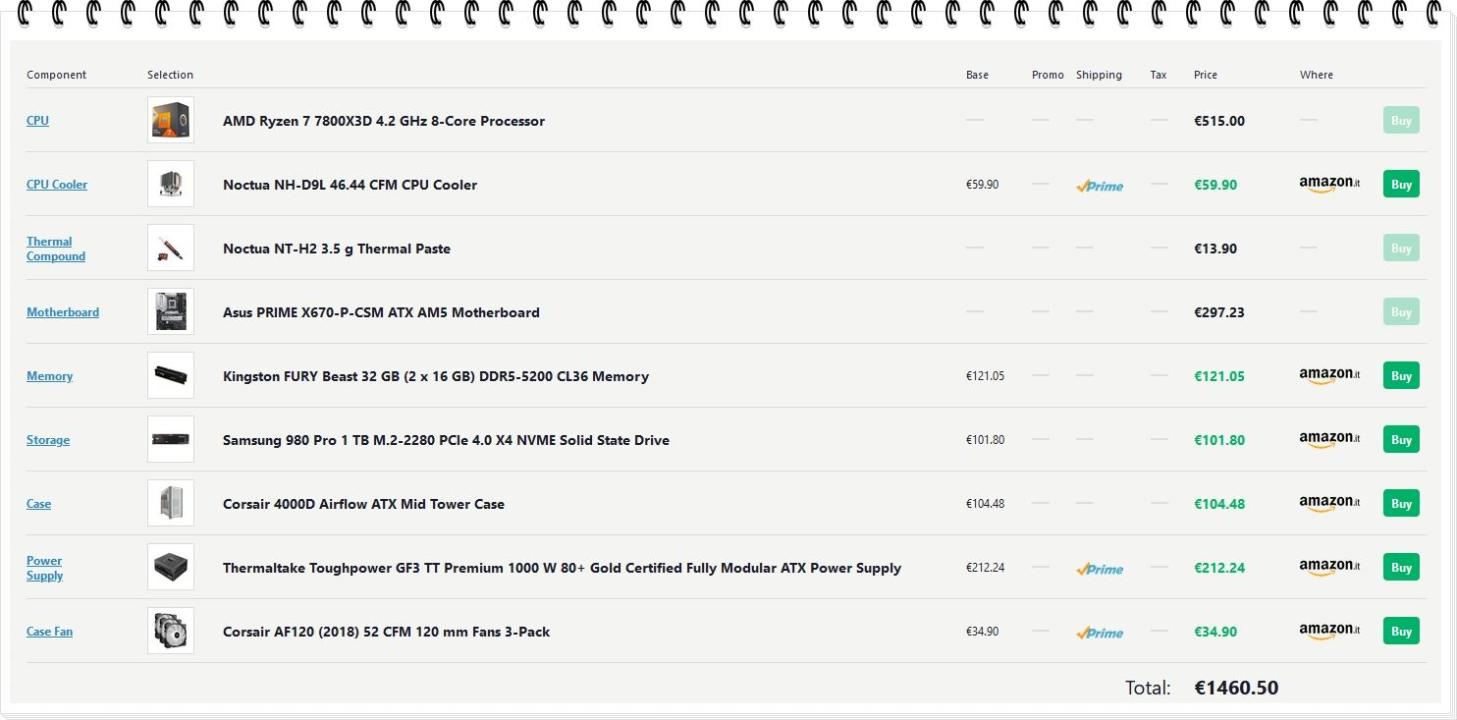Click the Amazon.it logo in Storage row
Viewport: 1457px width, 720px height.
coord(1329,440)
